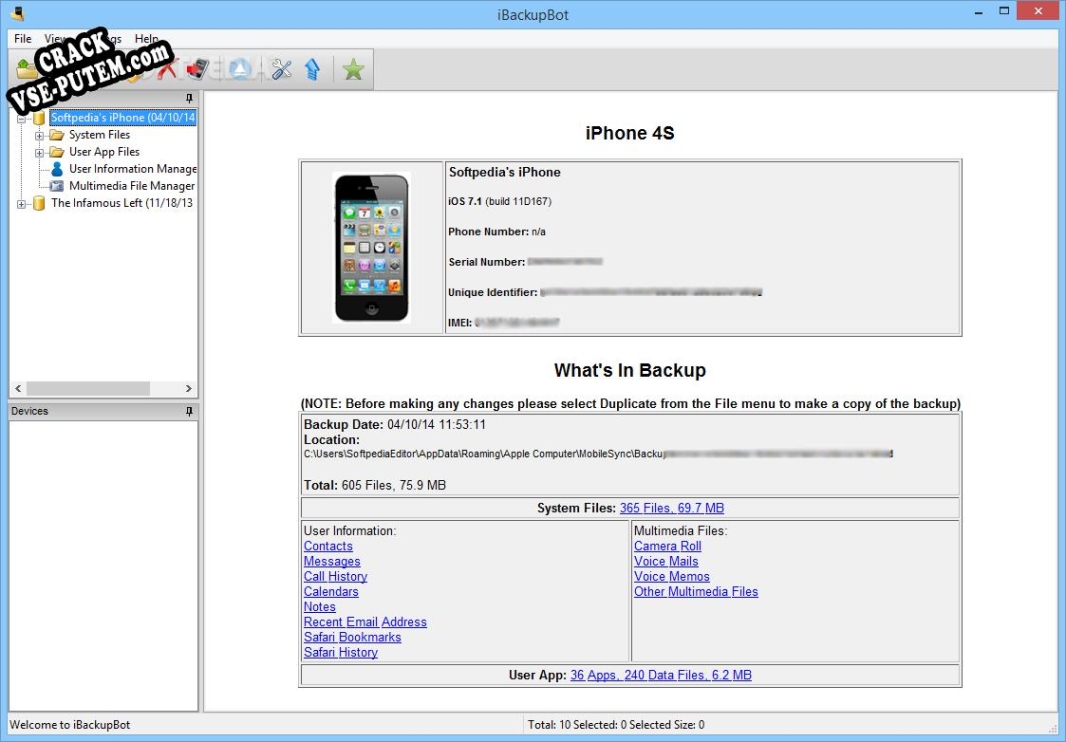
Task: Select User Information Manager in tree
Action: [x=132, y=169]
